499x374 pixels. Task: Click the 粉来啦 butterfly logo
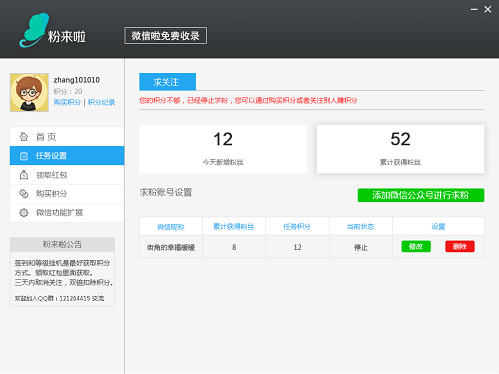click(34, 30)
